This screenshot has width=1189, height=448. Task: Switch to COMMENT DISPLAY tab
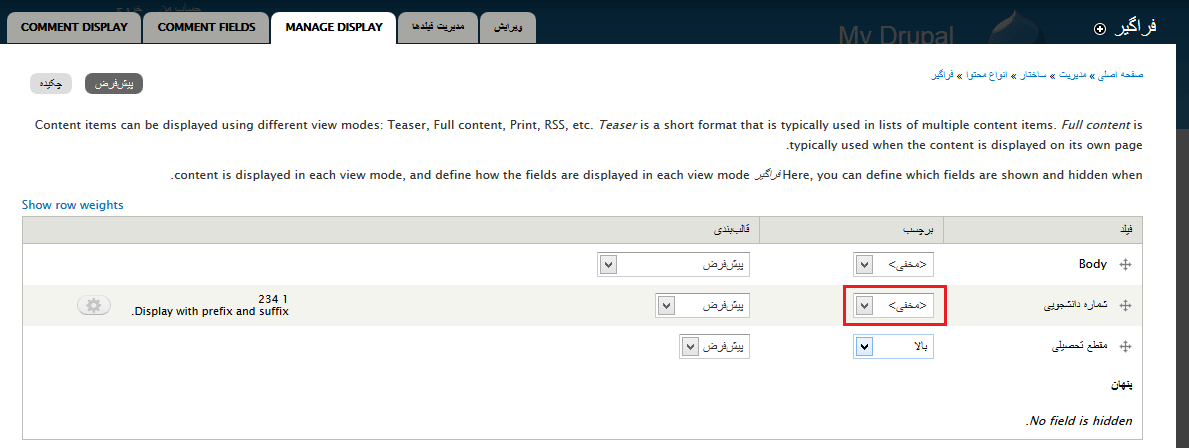pyautogui.click(x=74, y=27)
